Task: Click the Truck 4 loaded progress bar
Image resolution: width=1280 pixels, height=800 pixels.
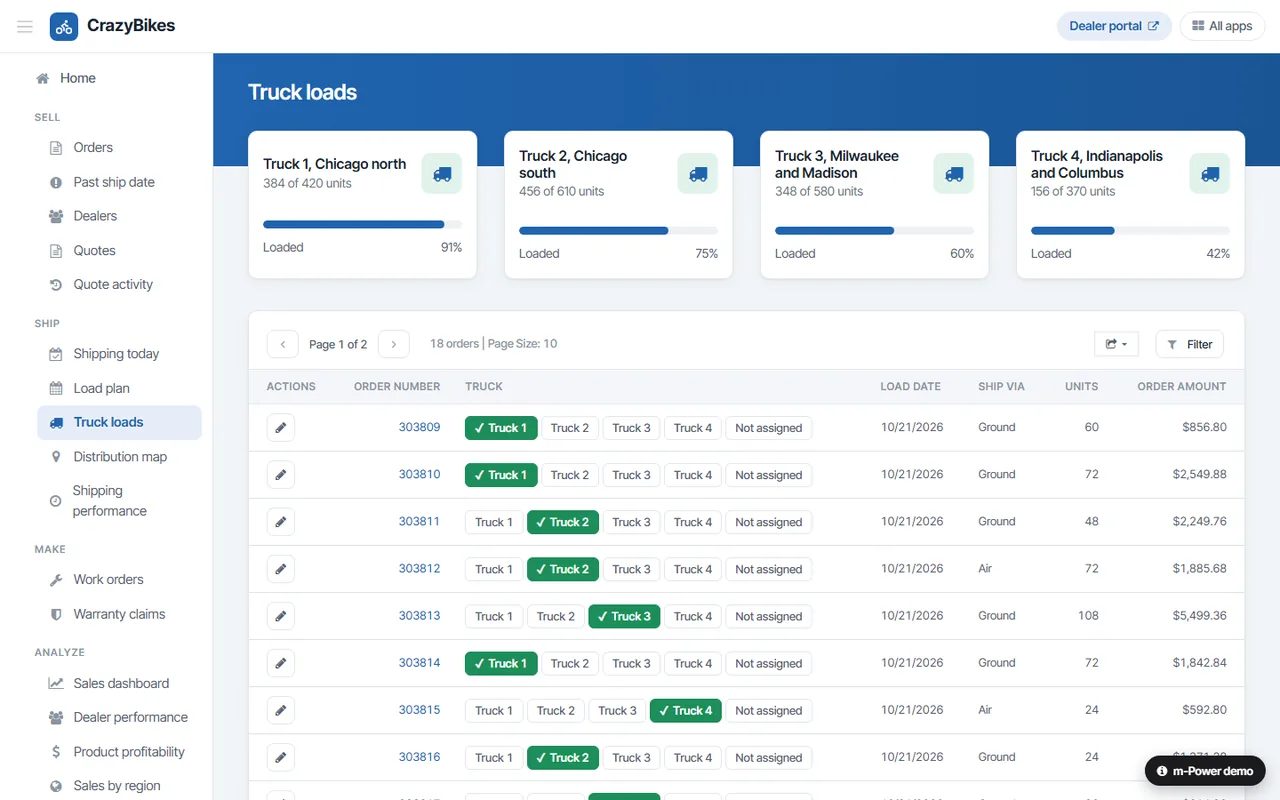Action: 1130,230
